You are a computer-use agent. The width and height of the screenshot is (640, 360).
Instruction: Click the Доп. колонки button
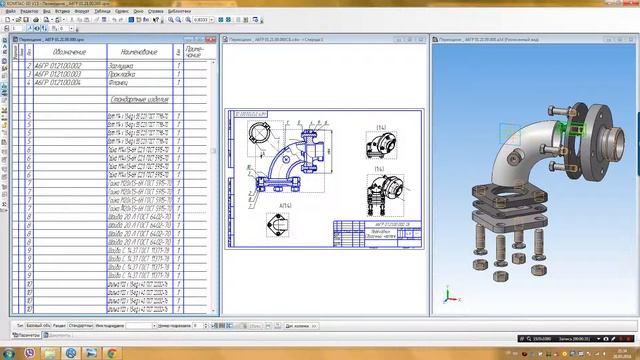(x=301, y=326)
